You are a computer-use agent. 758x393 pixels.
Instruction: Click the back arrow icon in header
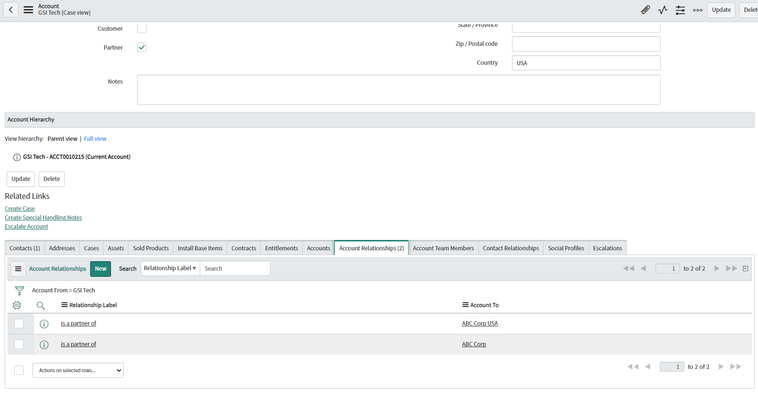[11, 10]
